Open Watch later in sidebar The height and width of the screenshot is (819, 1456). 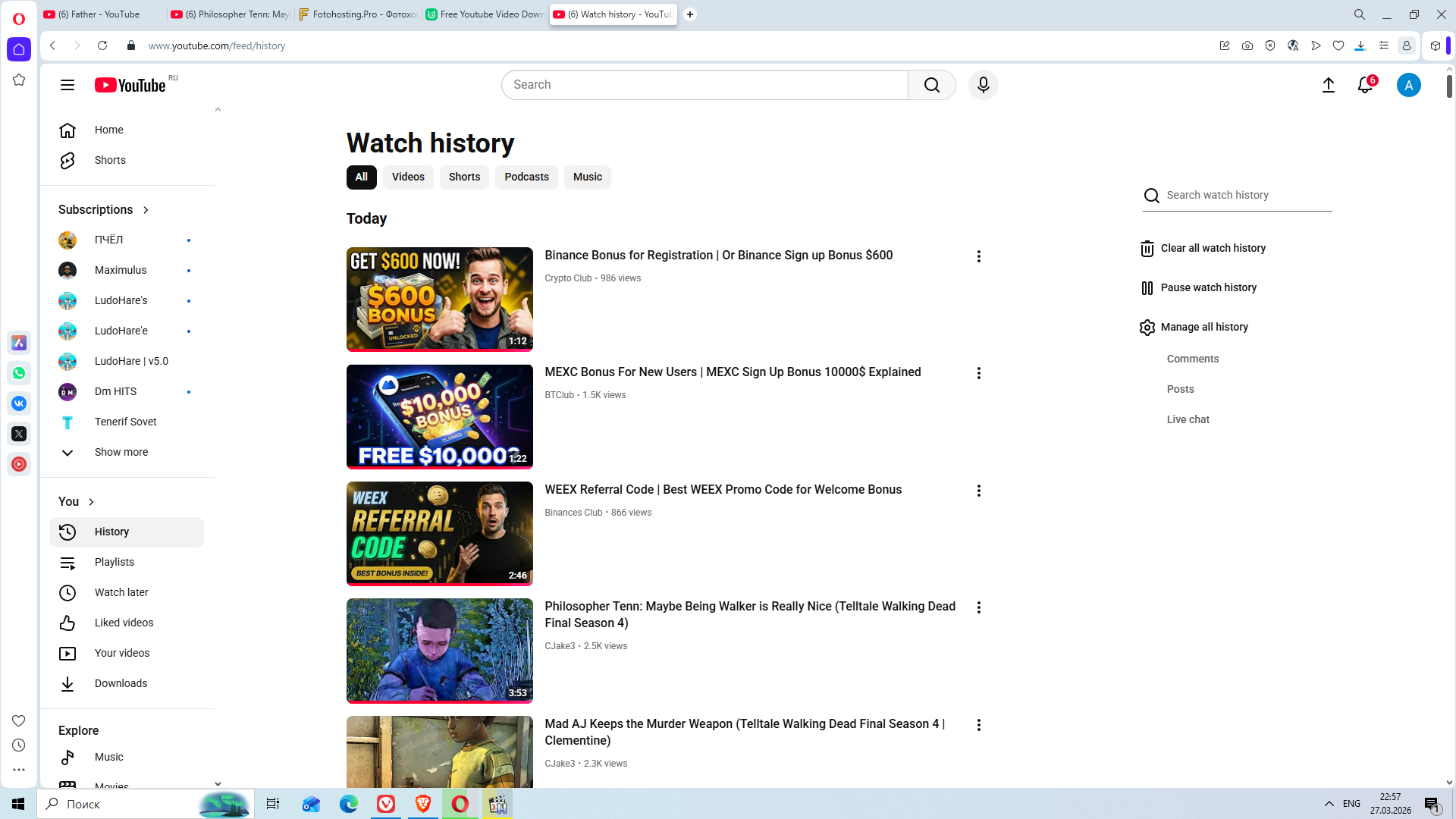click(x=121, y=592)
